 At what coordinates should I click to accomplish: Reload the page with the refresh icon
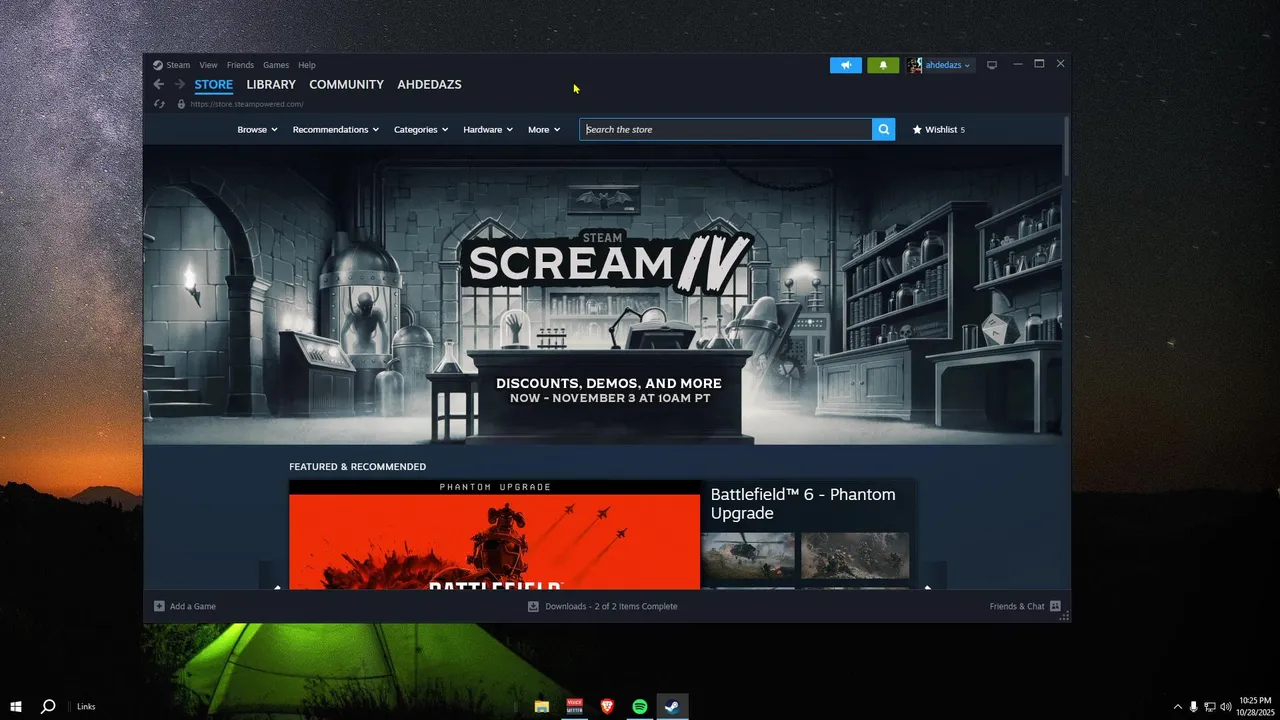click(x=158, y=104)
